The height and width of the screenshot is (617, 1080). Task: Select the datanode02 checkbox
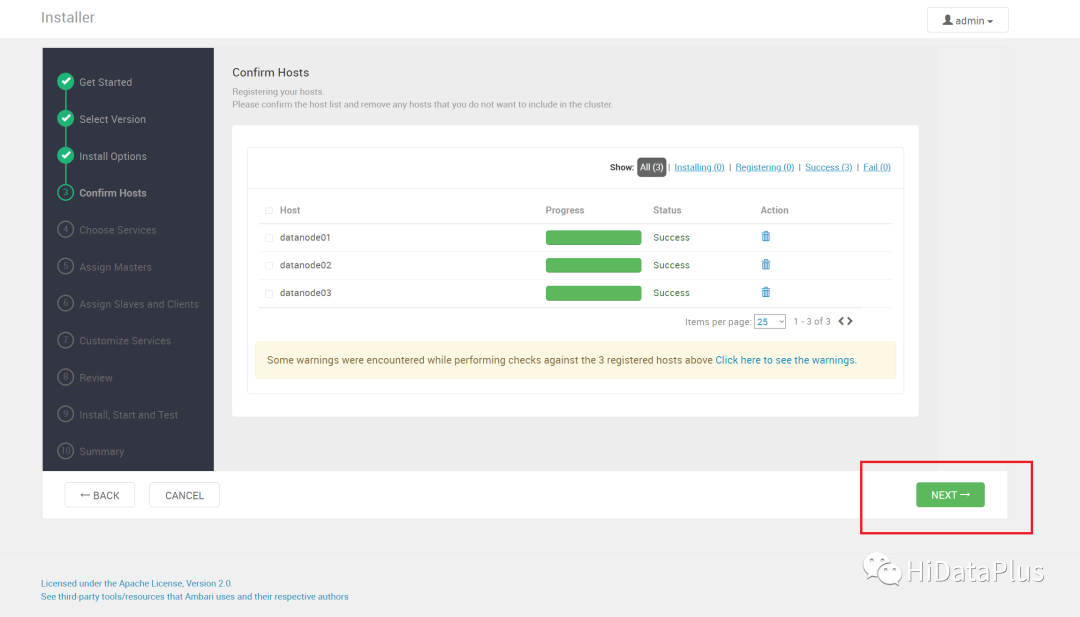pos(269,266)
